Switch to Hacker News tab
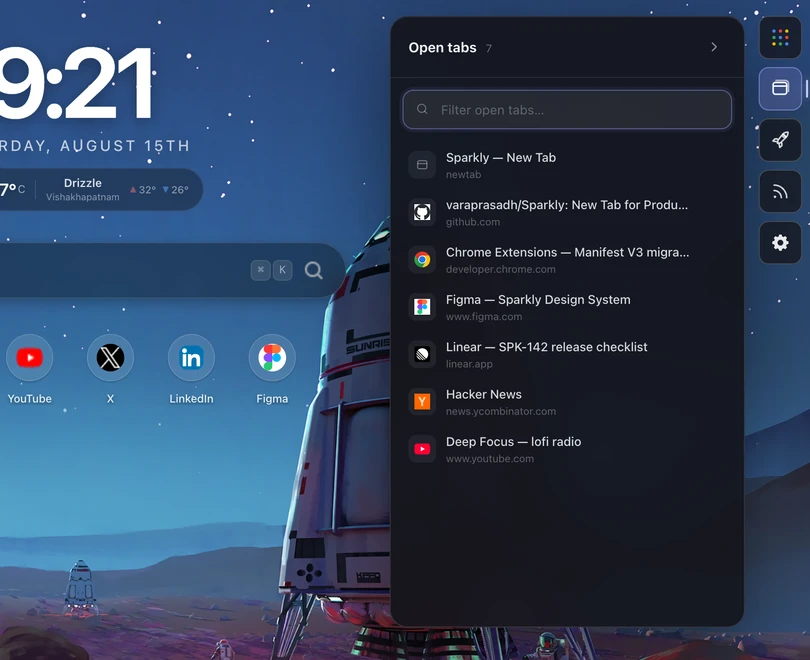 (567, 402)
